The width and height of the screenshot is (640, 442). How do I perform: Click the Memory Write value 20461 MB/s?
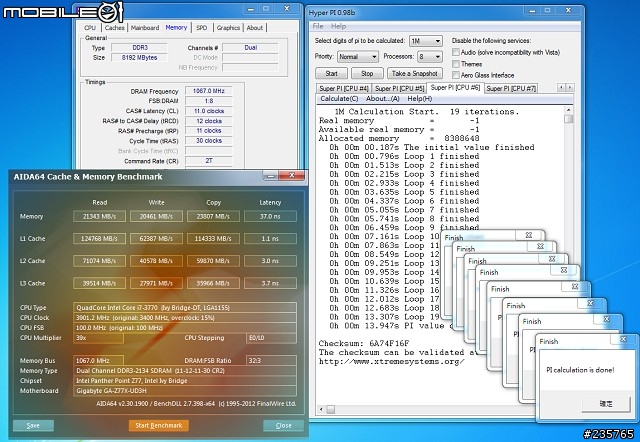[x=156, y=216]
